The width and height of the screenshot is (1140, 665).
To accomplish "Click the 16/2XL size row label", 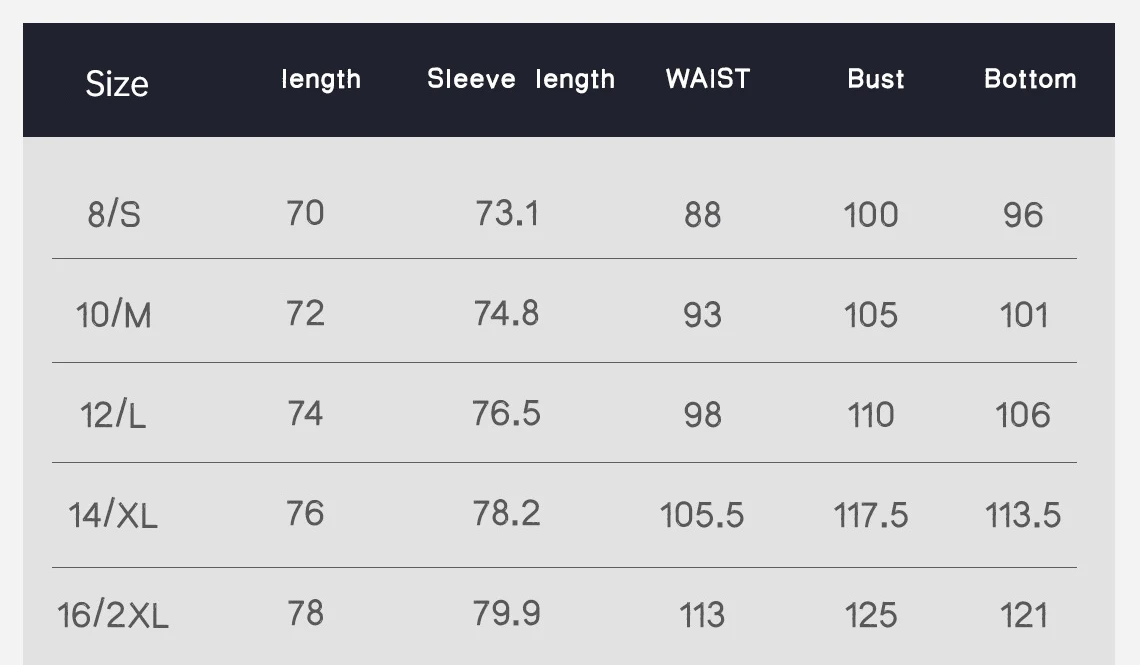I will click(x=114, y=615).
